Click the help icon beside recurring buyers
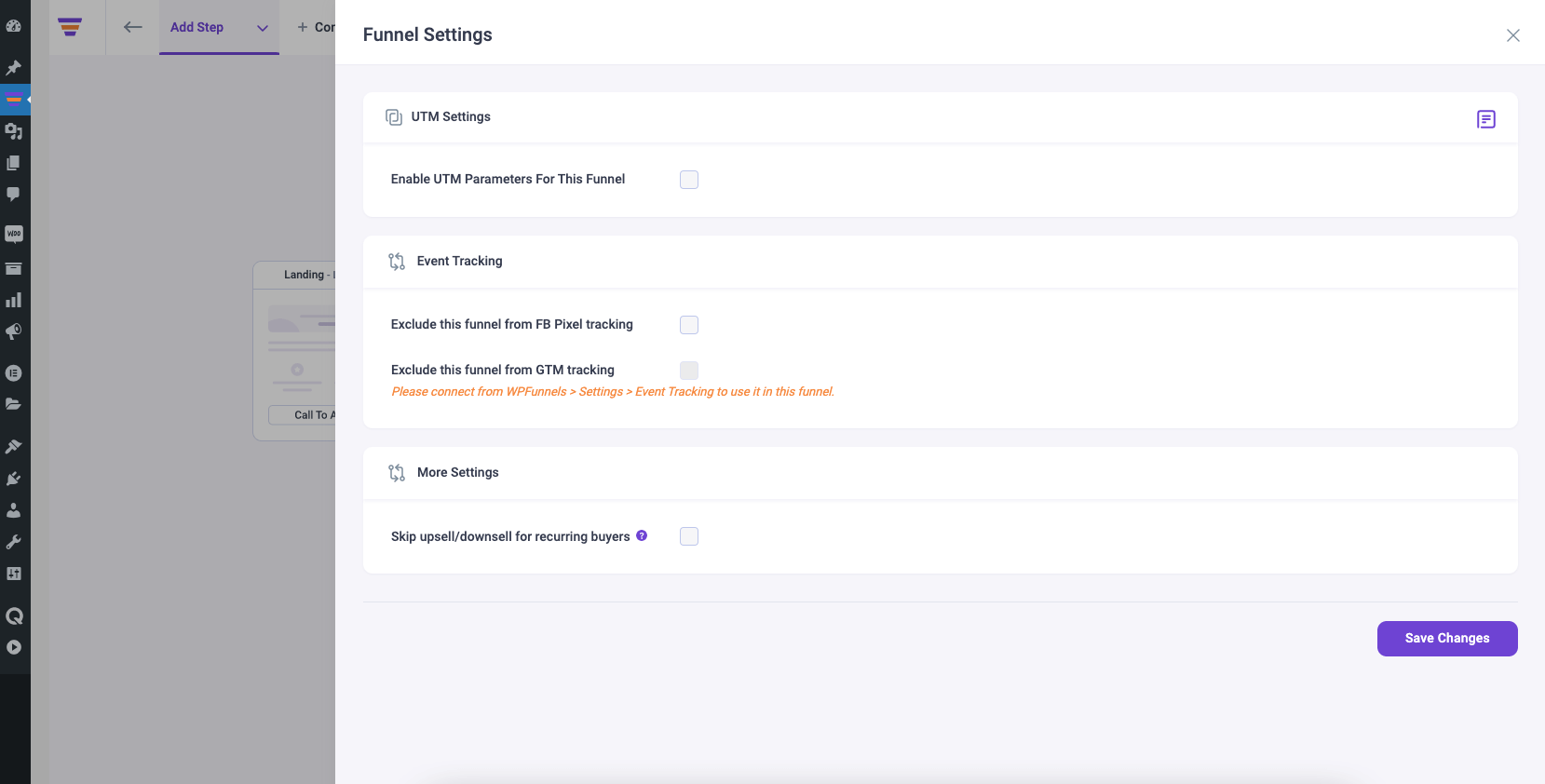The width and height of the screenshot is (1545, 784). (x=642, y=535)
